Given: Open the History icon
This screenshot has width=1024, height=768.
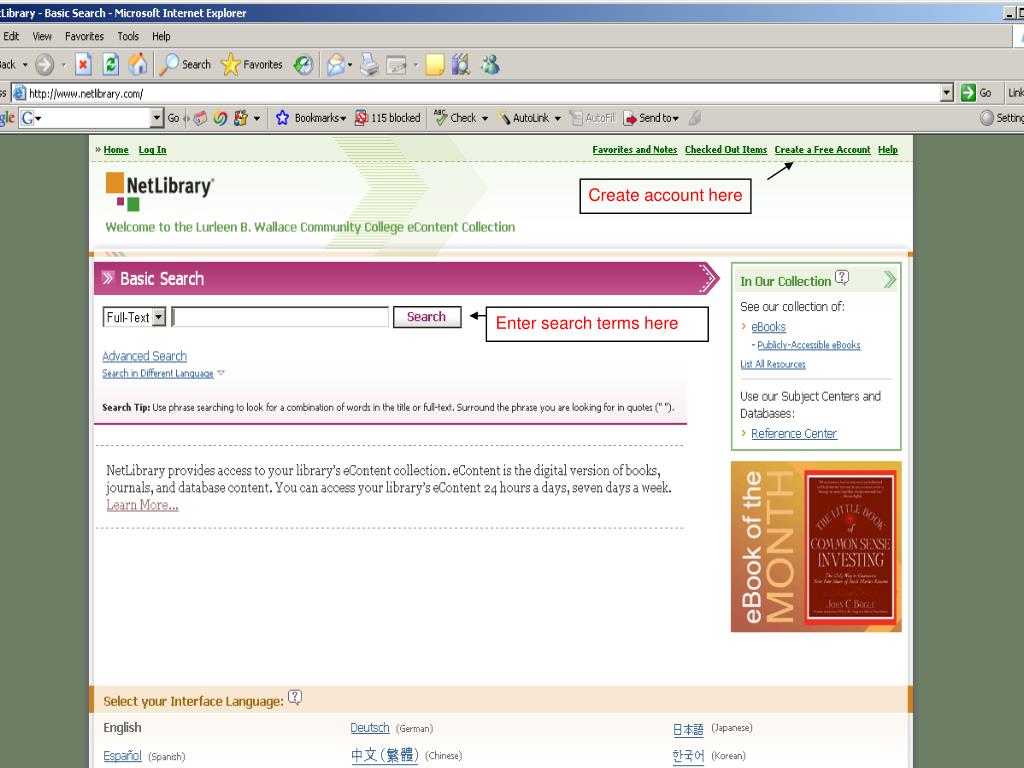Looking at the screenshot, I should pos(303,65).
